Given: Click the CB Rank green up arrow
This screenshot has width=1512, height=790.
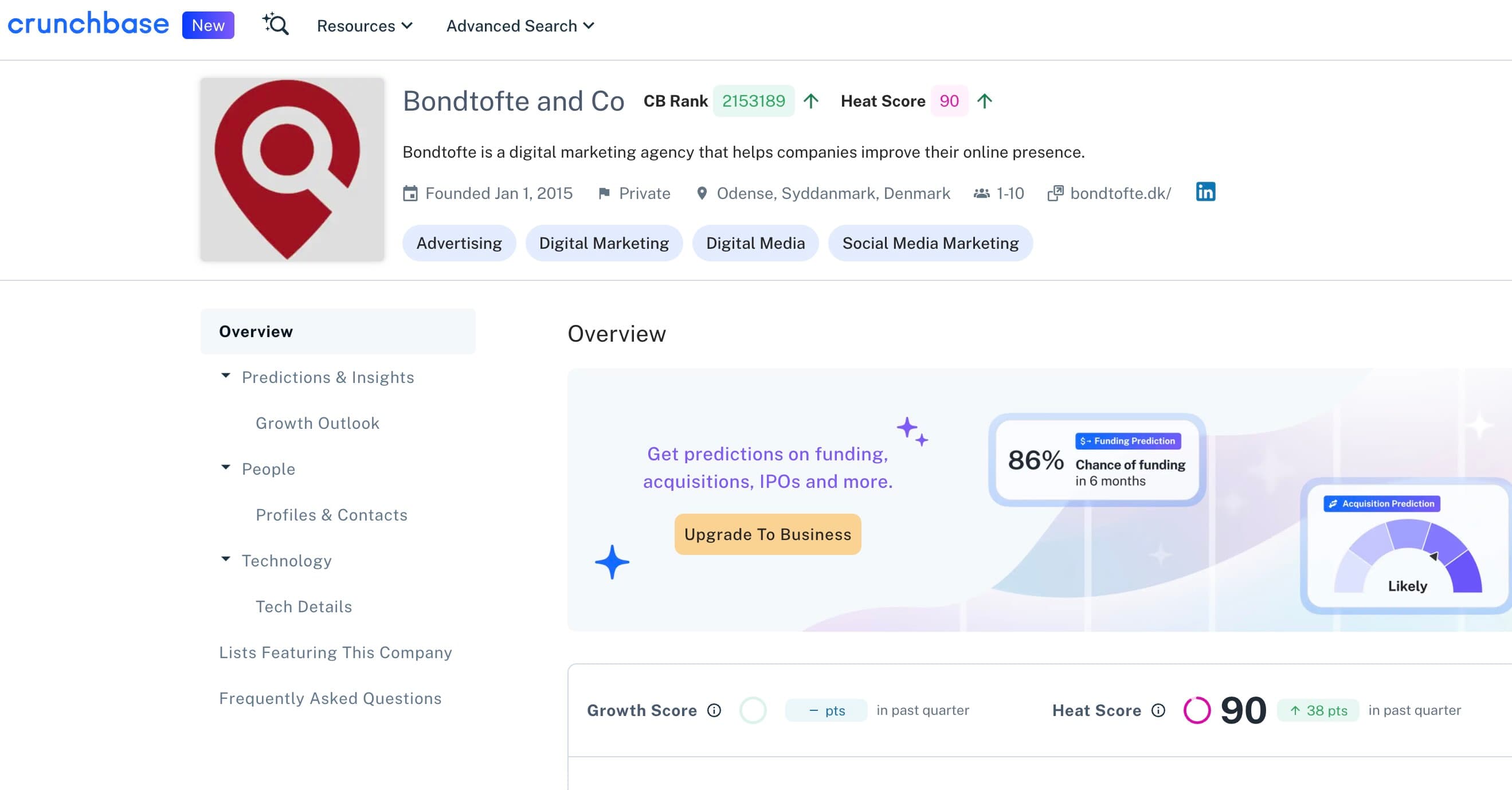Looking at the screenshot, I should 810,101.
